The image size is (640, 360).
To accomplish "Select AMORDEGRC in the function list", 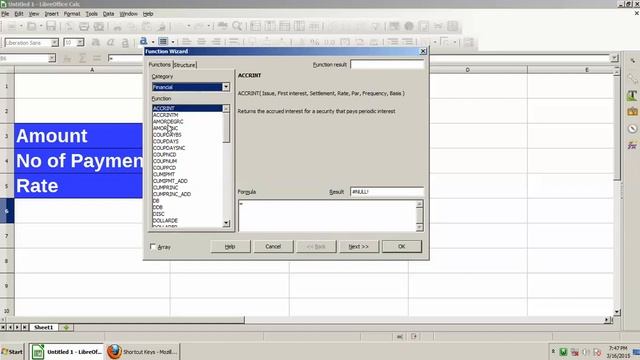I will point(187,122).
